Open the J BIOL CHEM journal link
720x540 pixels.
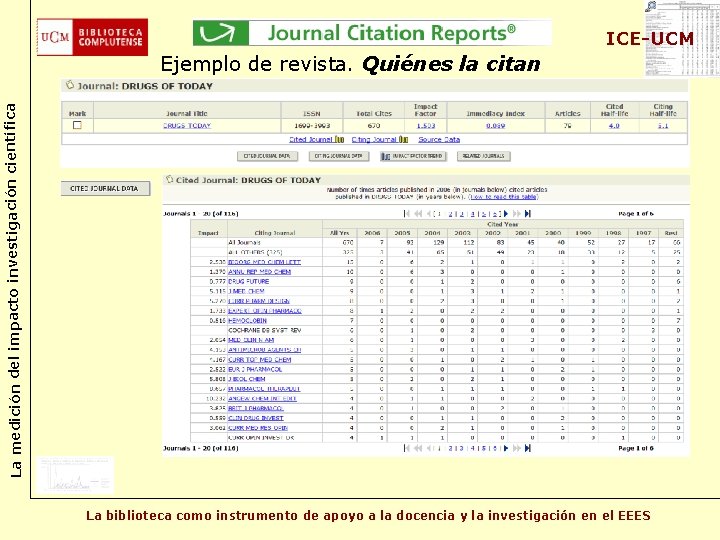[x=247, y=379]
